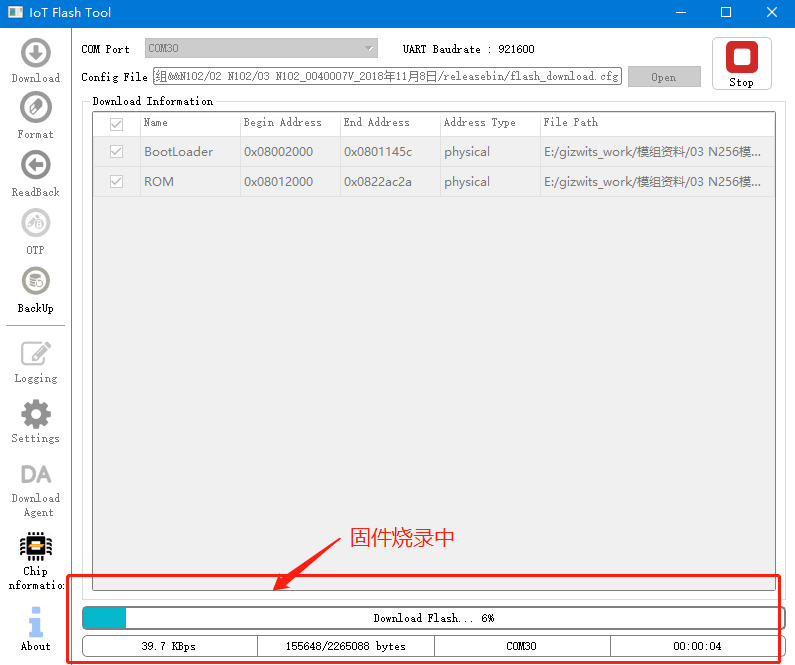This screenshot has width=795, height=665.
Task: Click the OTP sidebar icon
Action: (35, 230)
